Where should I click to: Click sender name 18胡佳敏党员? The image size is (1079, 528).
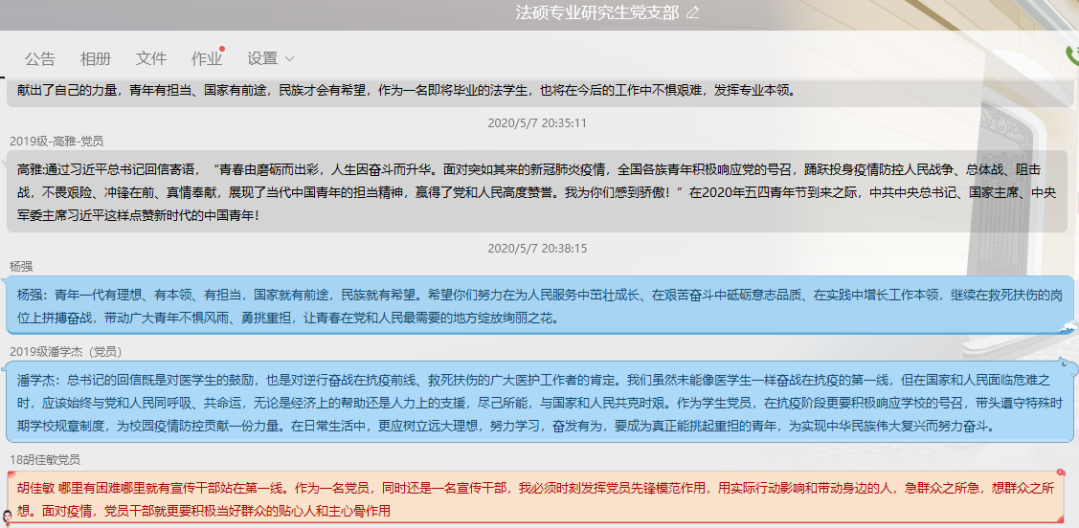45,459
